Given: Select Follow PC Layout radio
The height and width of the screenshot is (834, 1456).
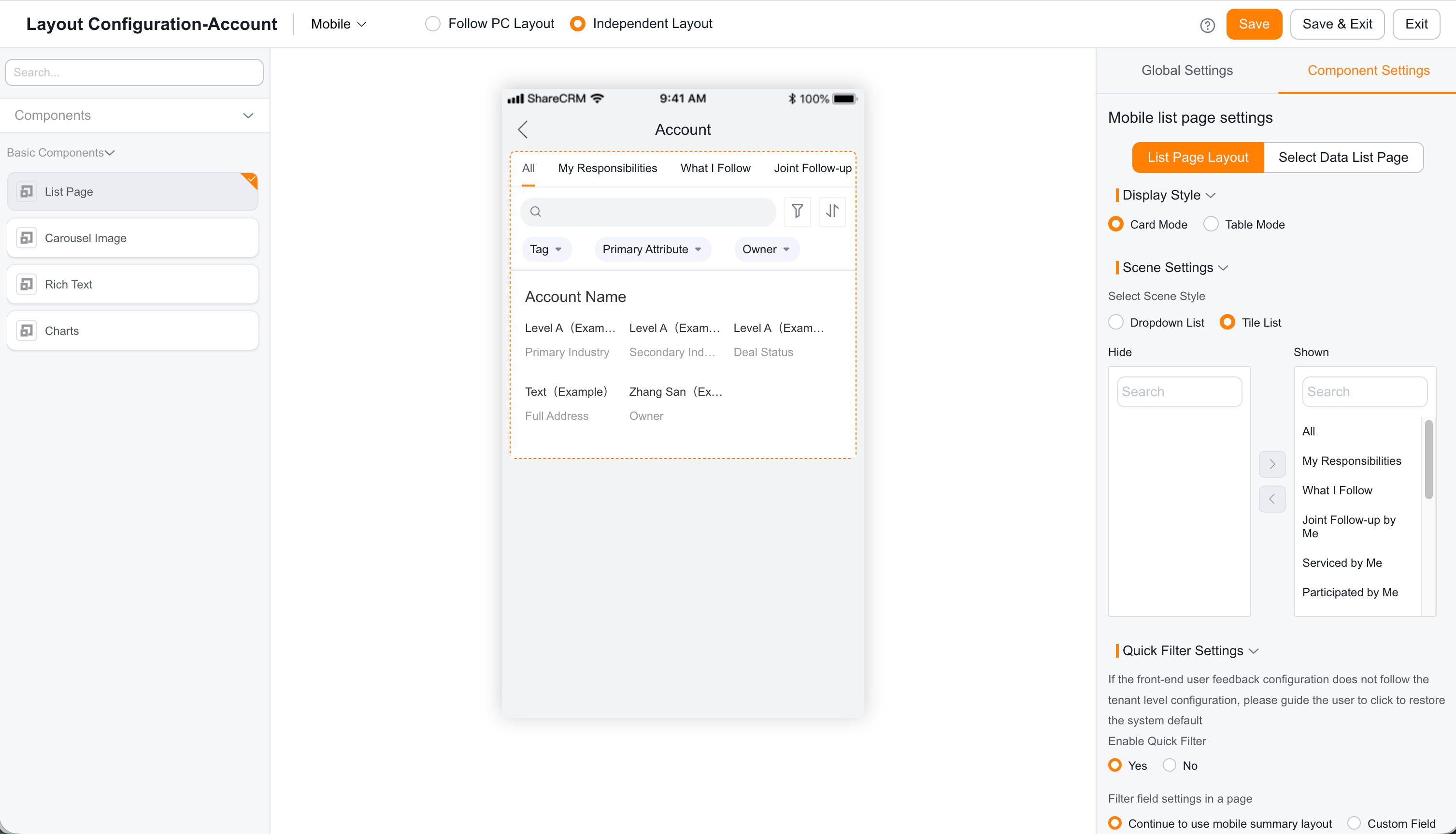Looking at the screenshot, I should pos(433,24).
